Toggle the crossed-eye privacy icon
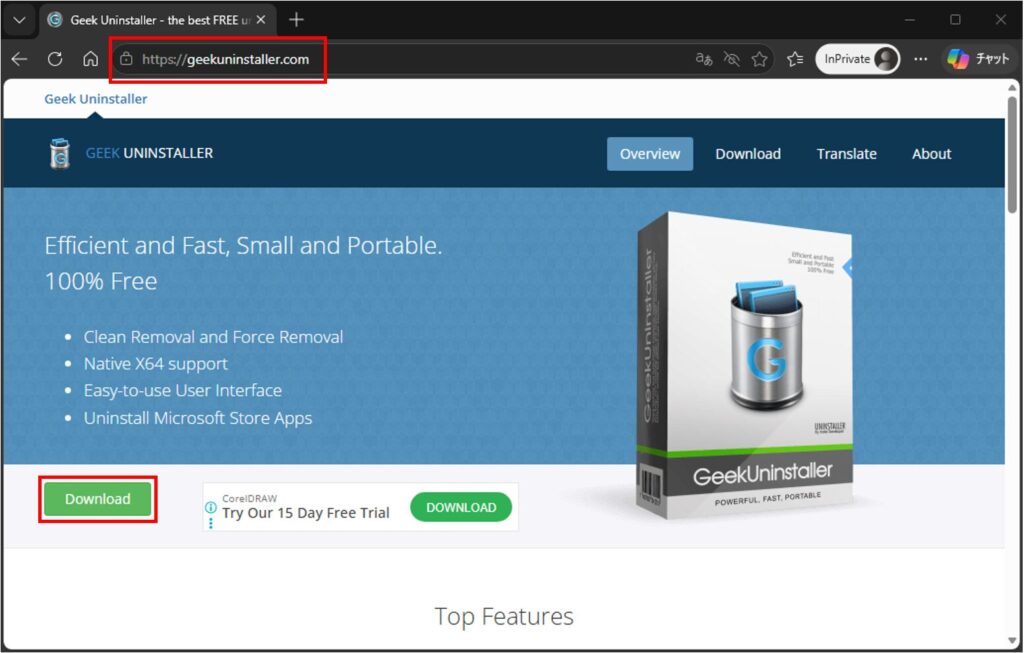The image size is (1024, 653). 731,59
